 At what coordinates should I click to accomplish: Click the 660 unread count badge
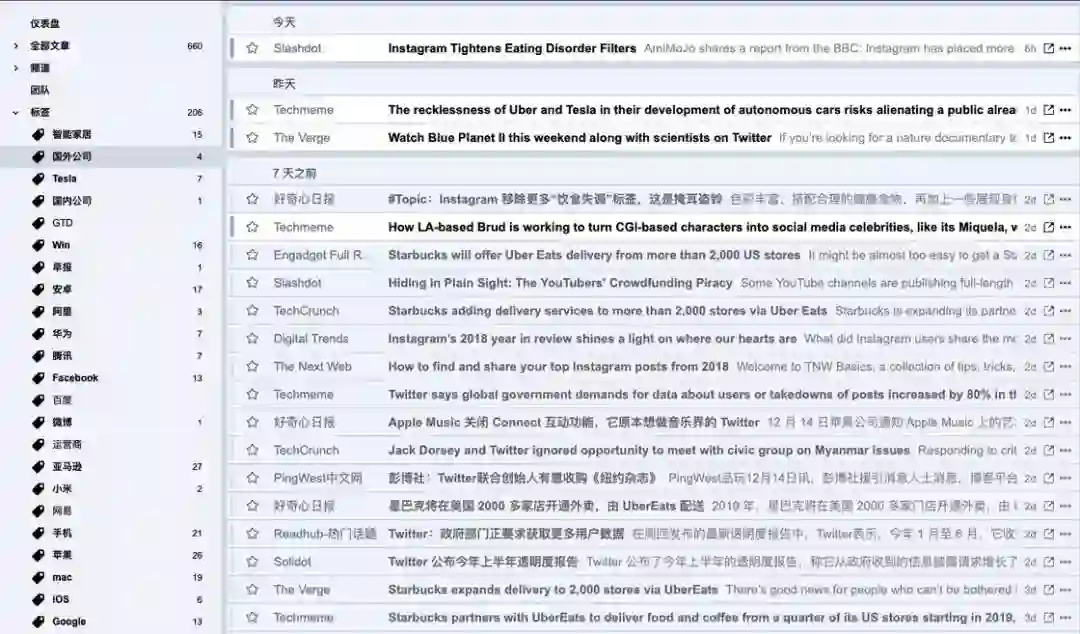click(x=195, y=46)
